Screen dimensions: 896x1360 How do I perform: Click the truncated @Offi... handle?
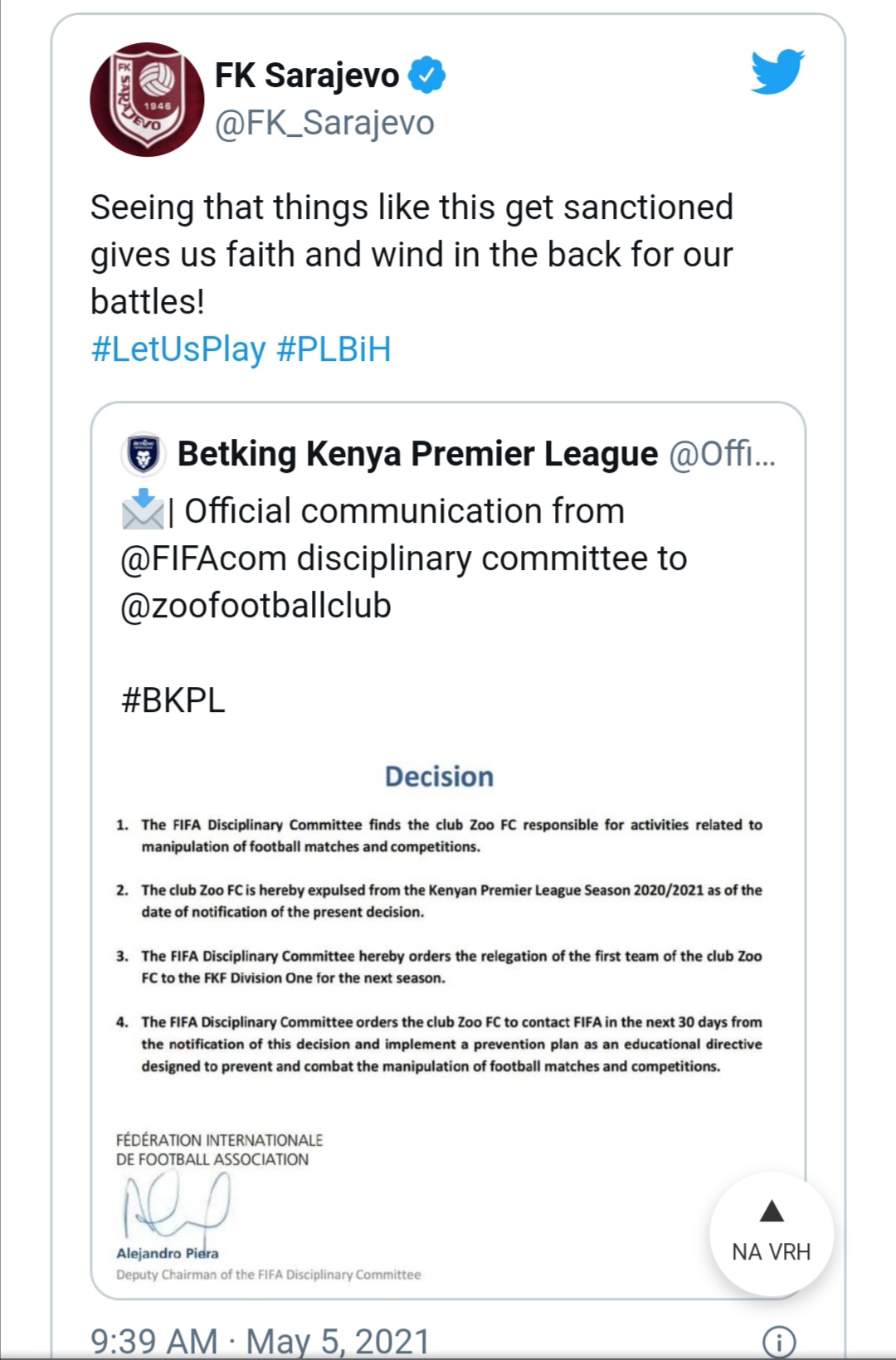click(x=722, y=454)
